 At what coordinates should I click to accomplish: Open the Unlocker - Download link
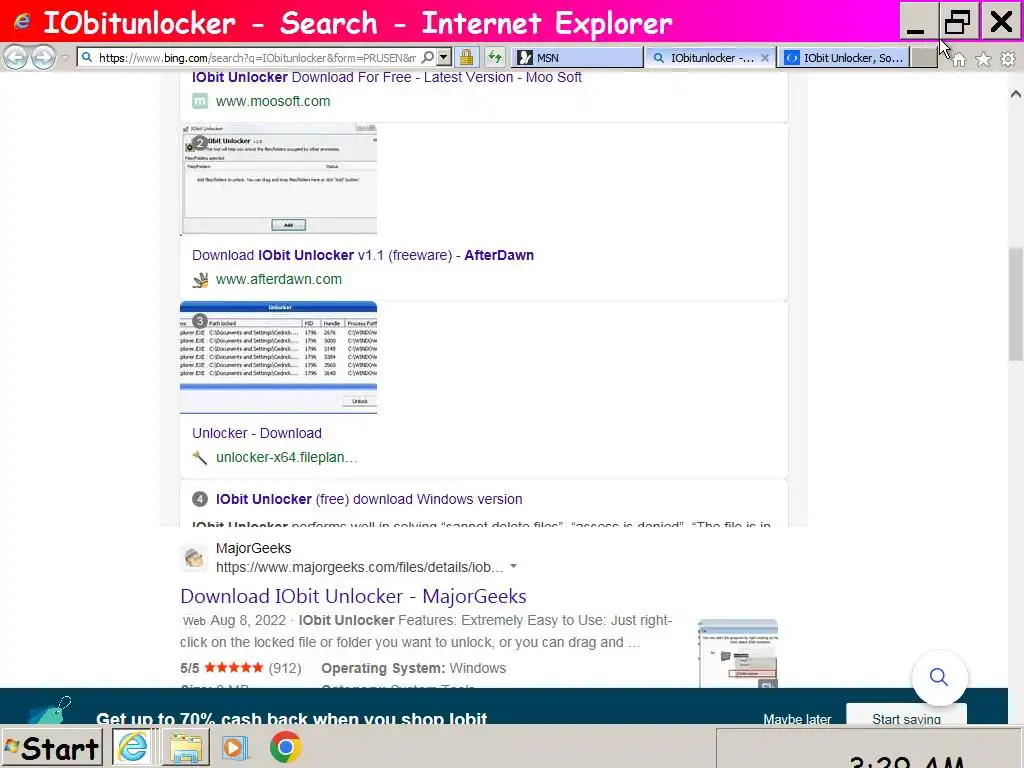point(257,433)
